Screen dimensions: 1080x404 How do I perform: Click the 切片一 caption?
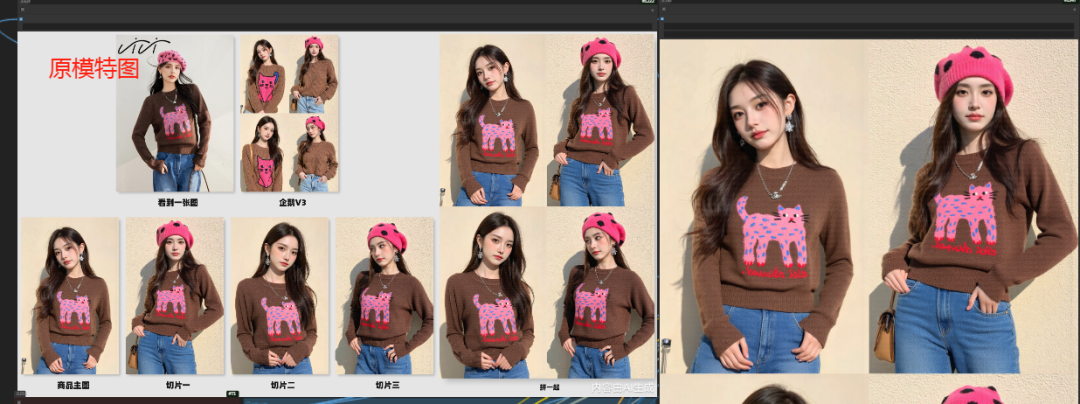coord(177,385)
